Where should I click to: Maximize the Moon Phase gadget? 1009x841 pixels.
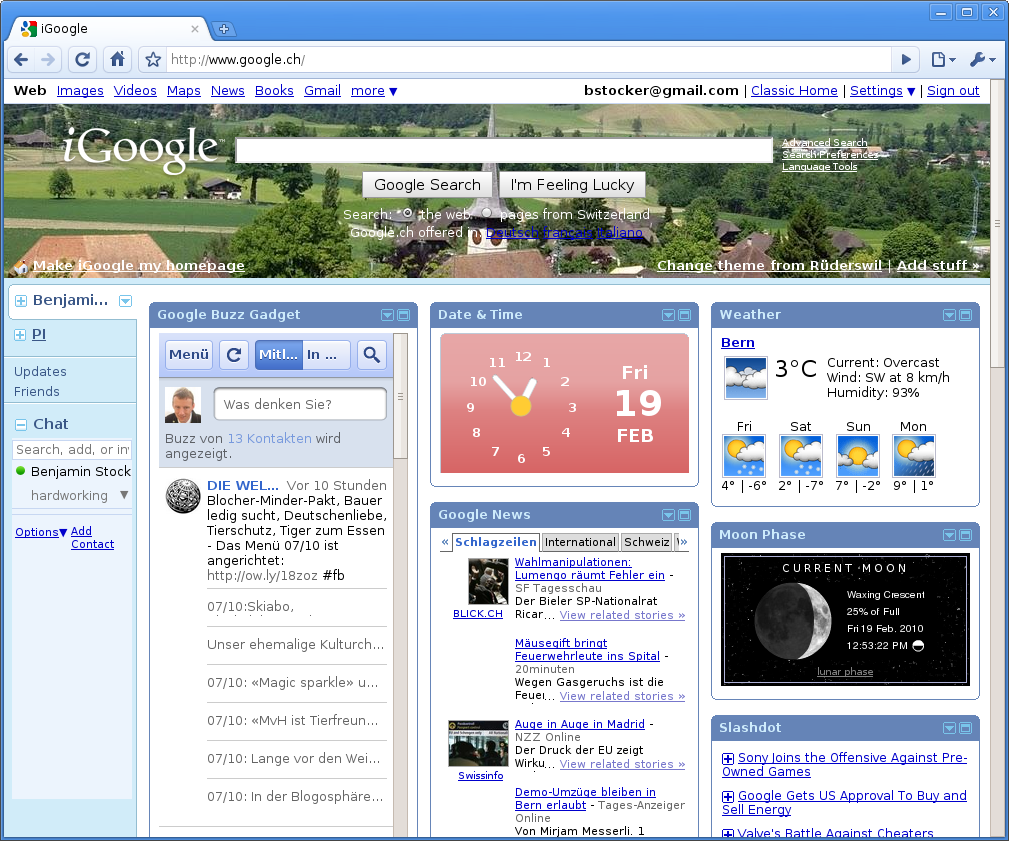tap(965, 535)
